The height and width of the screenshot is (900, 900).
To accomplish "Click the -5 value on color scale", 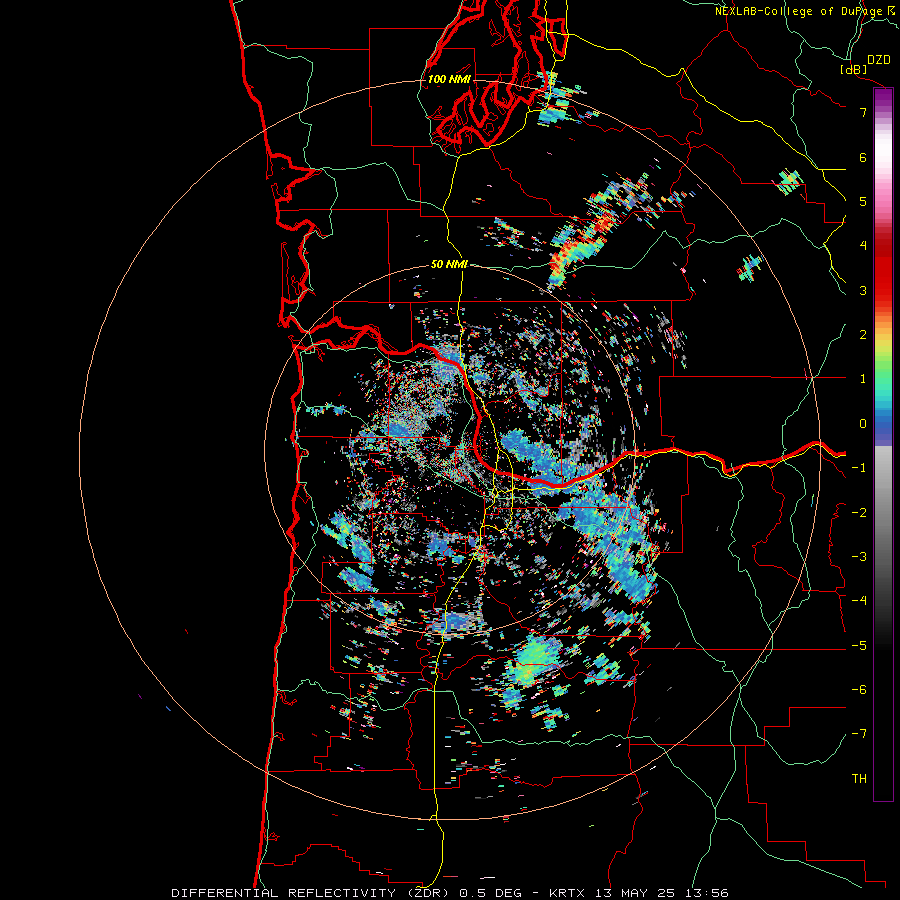I will click(859, 646).
